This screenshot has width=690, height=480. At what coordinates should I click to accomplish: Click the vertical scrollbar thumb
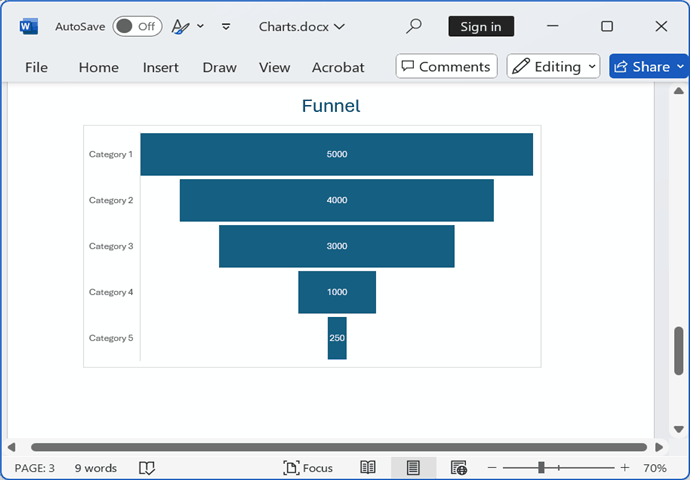click(679, 351)
